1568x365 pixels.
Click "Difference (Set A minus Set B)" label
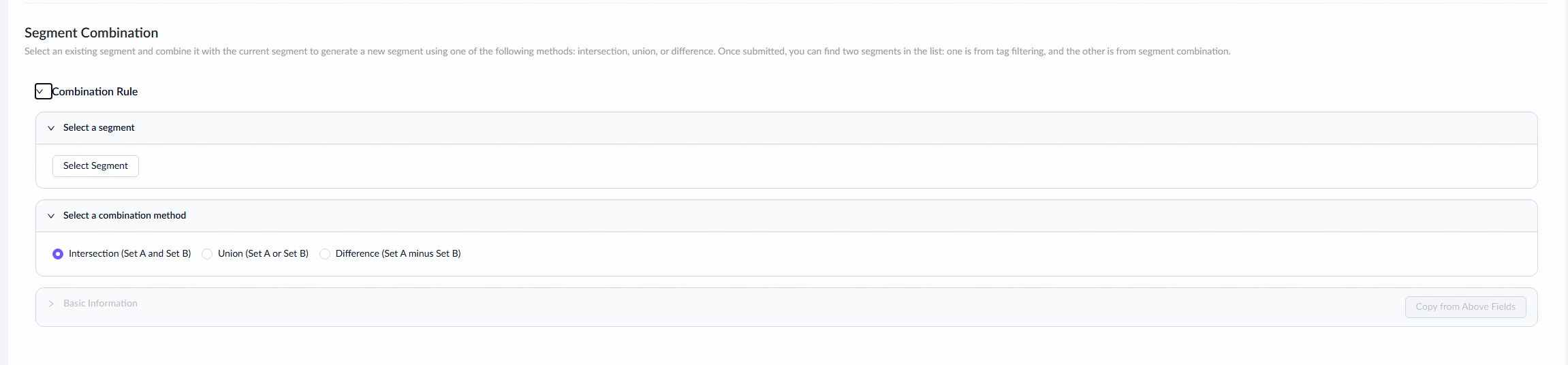(x=398, y=254)
